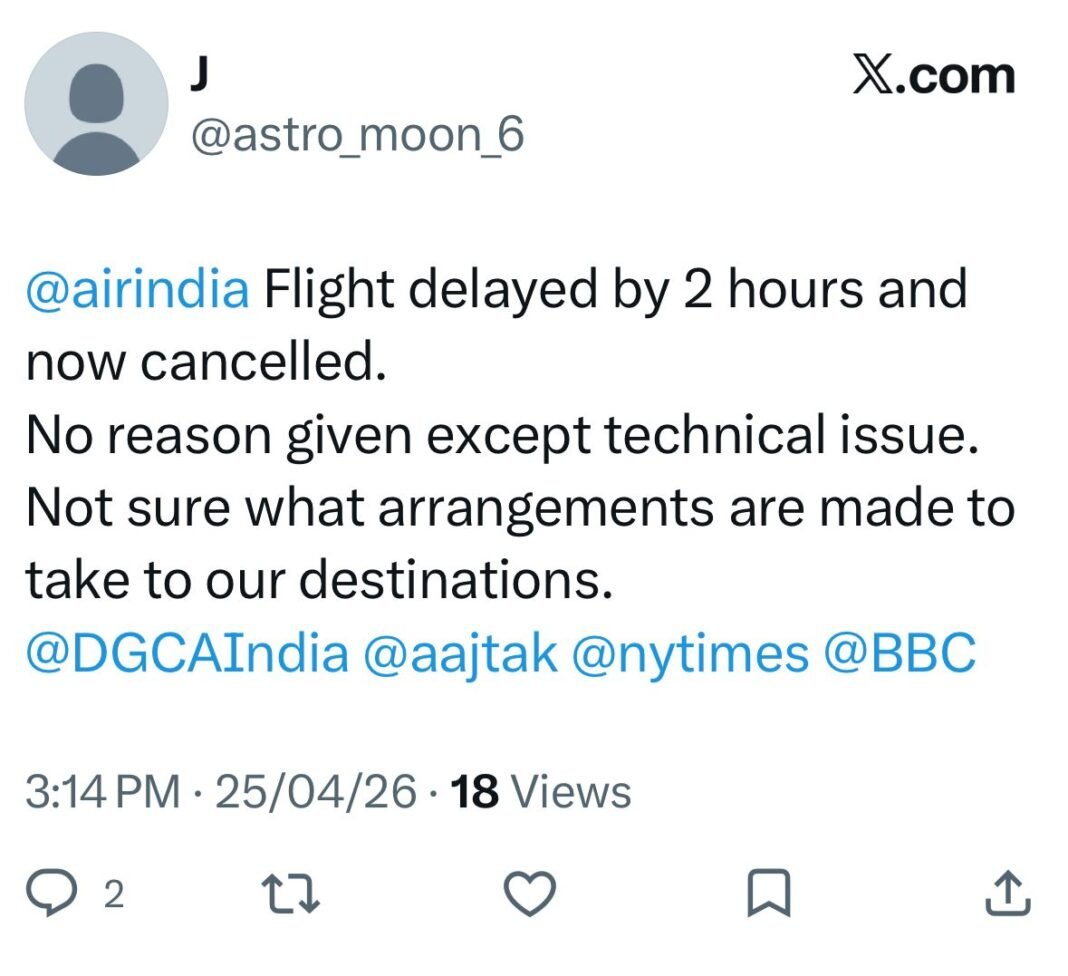Viewport: 1068px width, 976px height.
Task: Bookmark this tweet
Action: click(769, 892)
